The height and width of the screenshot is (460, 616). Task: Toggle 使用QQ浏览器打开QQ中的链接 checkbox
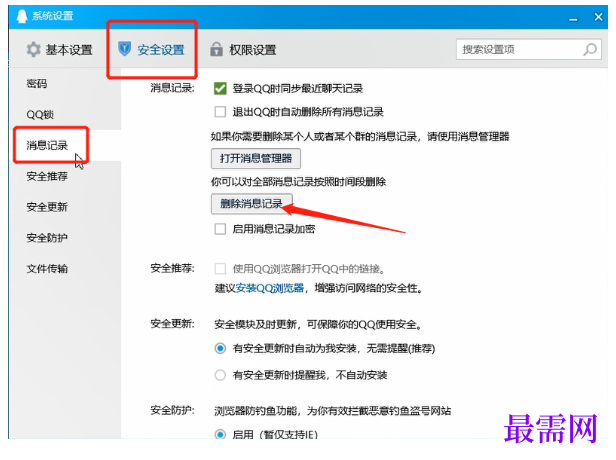click(220, 269)
